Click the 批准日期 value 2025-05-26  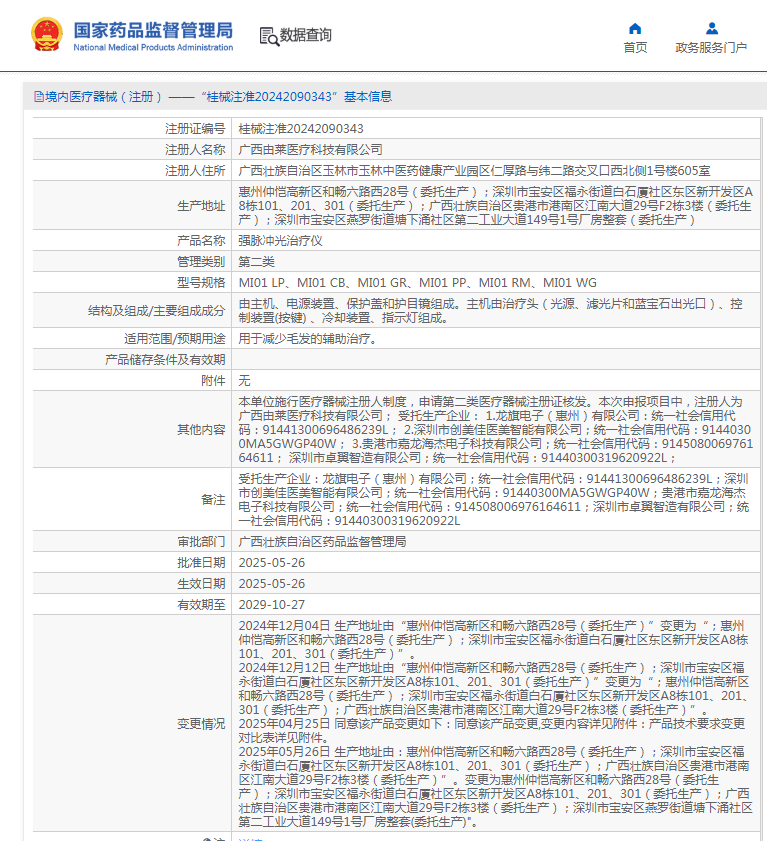271,563
